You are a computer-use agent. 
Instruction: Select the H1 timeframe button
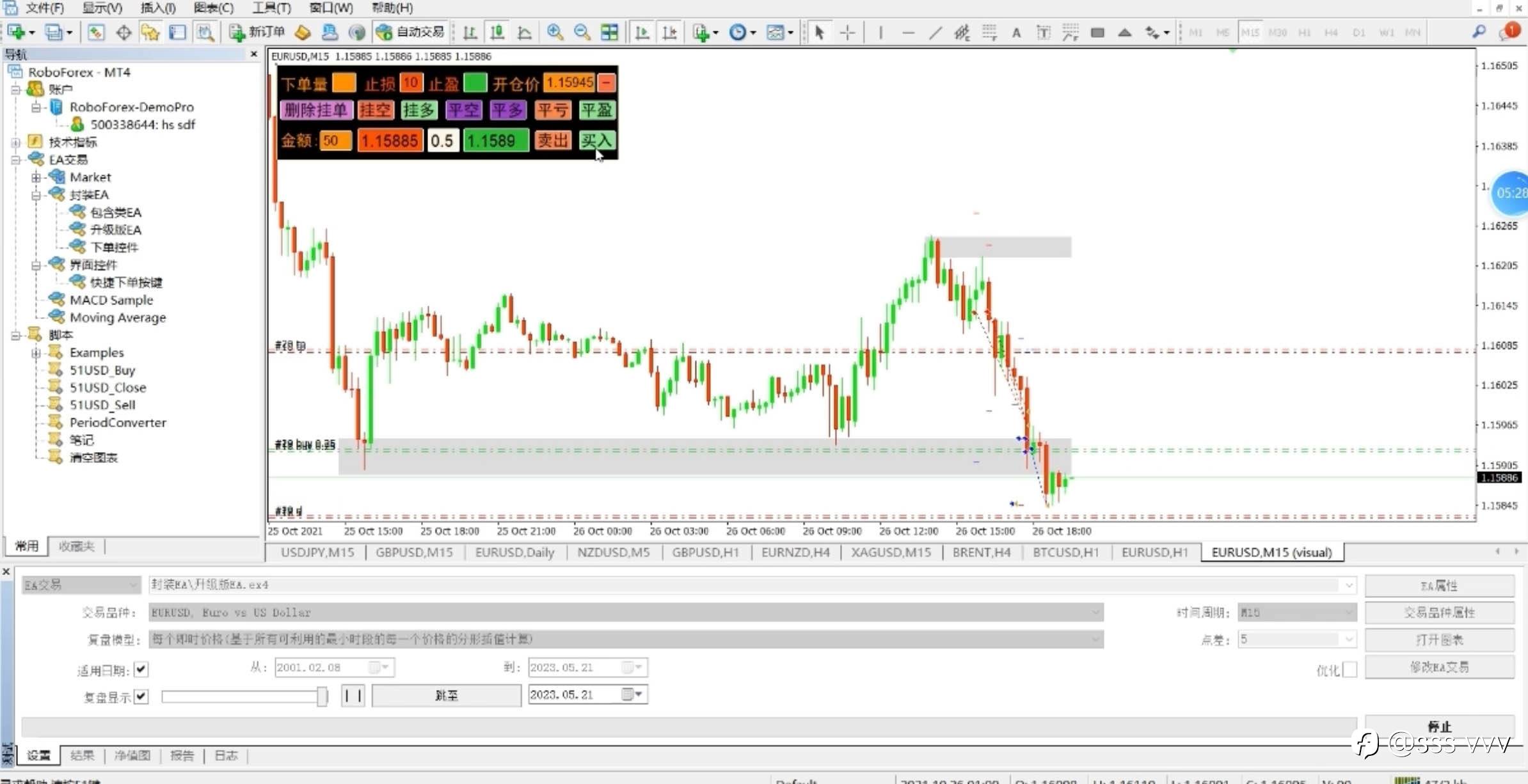pos(1305,32)
